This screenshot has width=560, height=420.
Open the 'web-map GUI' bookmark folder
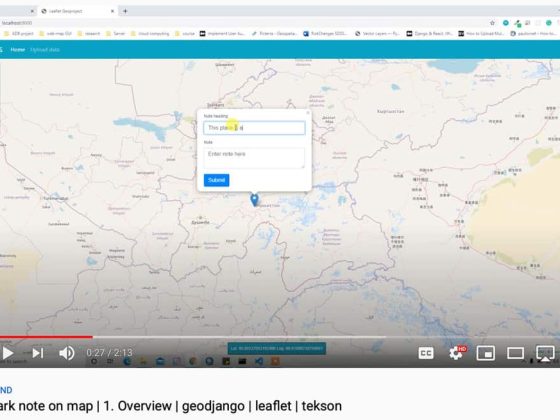55,34
